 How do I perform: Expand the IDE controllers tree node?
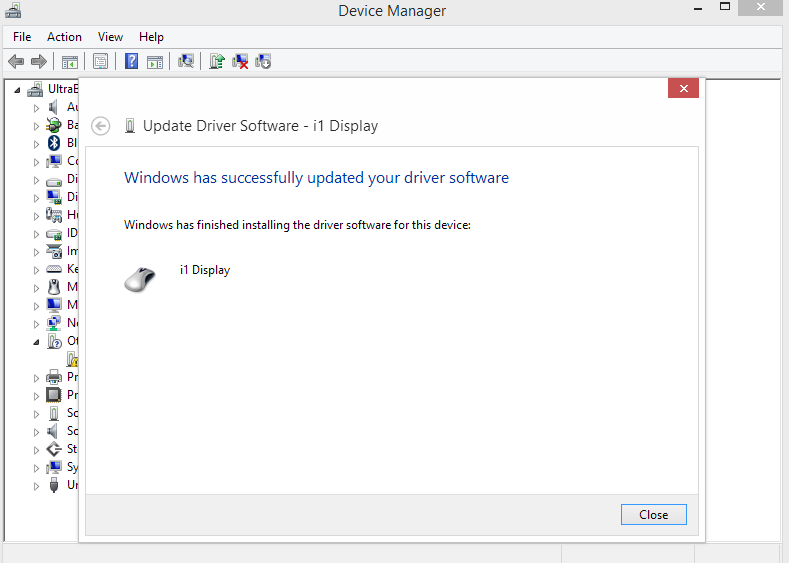pos(36,234)
